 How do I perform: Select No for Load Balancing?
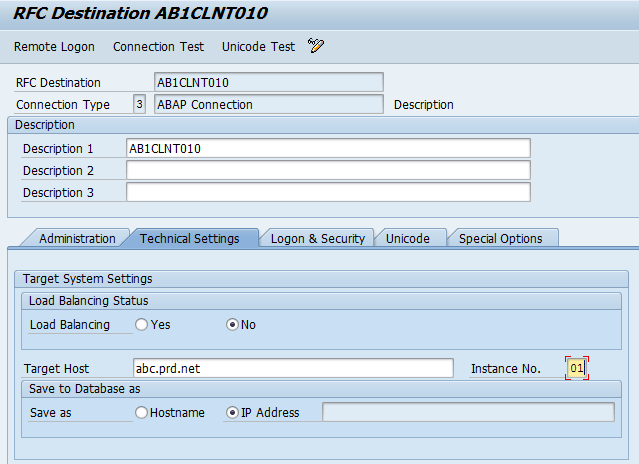pos(234,325)
